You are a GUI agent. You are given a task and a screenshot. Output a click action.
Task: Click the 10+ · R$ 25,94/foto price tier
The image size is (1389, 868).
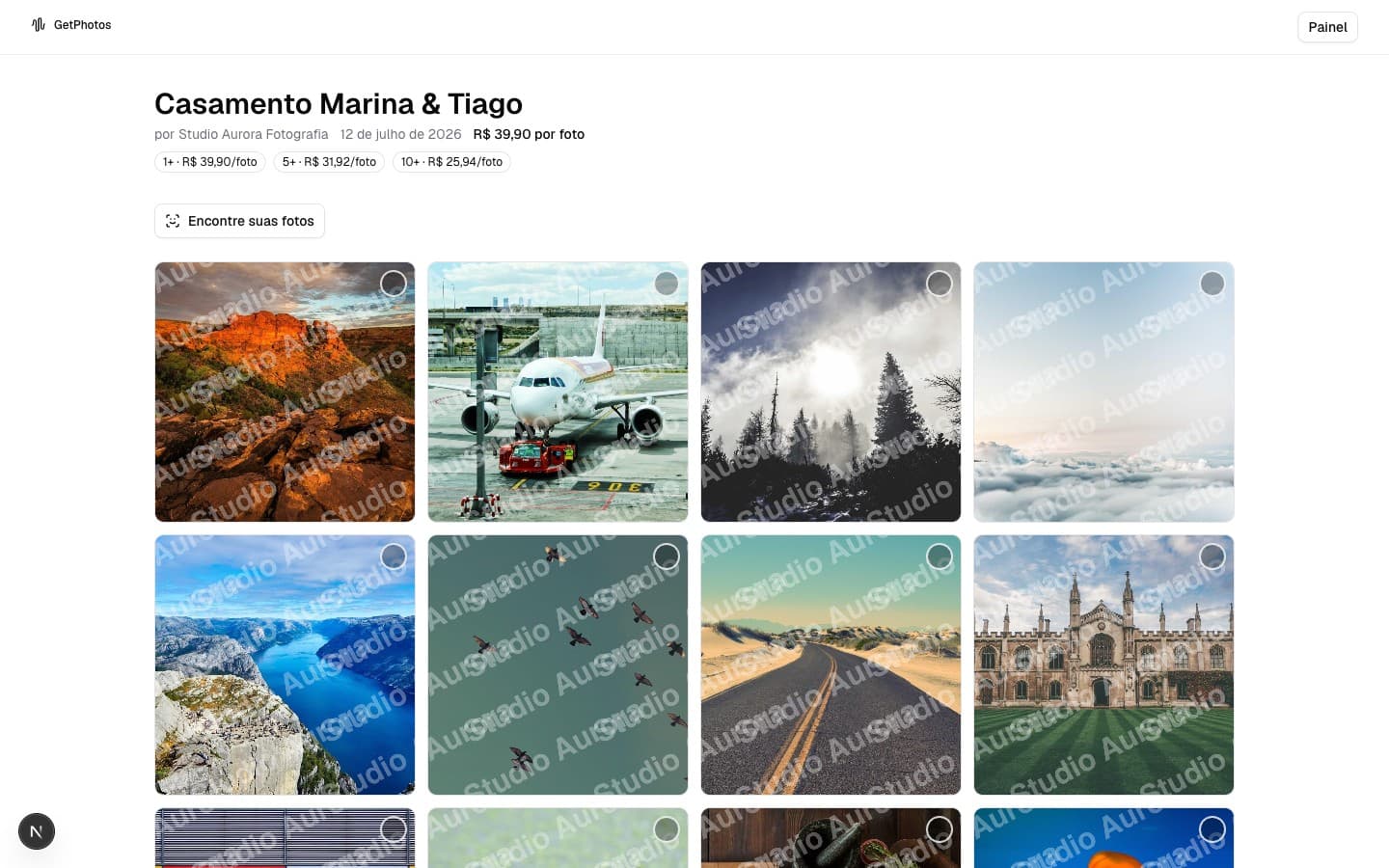pyautogui.click(x=451, y=162)
